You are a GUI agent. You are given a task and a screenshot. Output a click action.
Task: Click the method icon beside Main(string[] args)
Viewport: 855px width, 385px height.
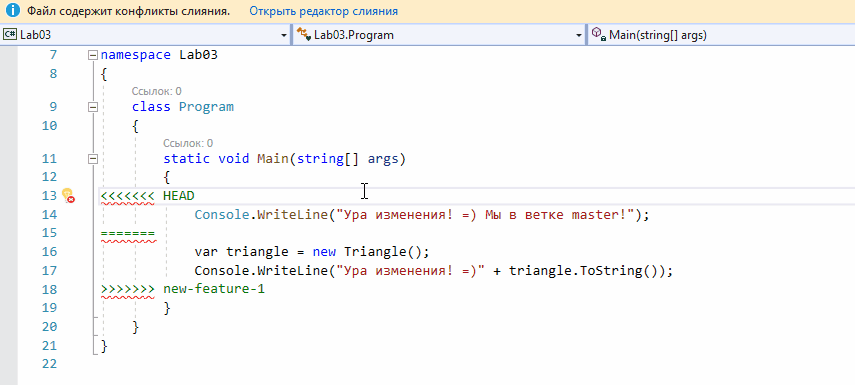(x=599, y=35)
